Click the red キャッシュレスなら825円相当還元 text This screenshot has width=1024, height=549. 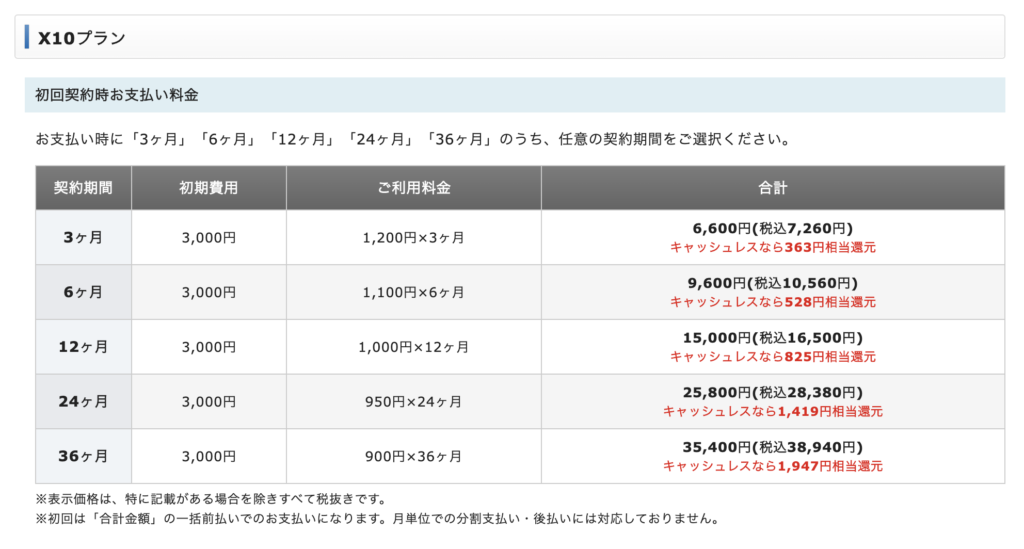[773, 357]
